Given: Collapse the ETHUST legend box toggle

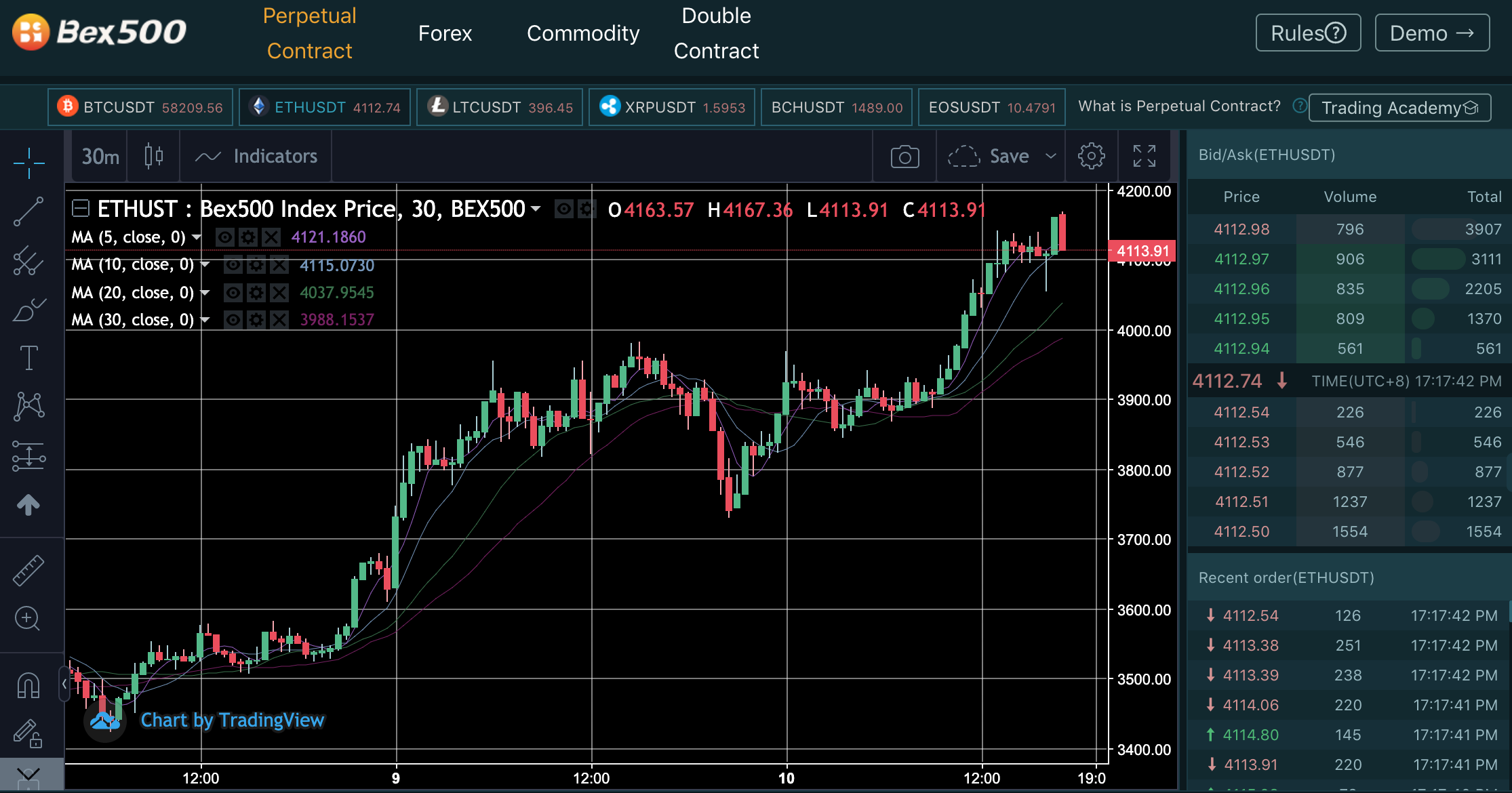Looking at the screenshot, I should pyautogui.click(x=81, y=208).
